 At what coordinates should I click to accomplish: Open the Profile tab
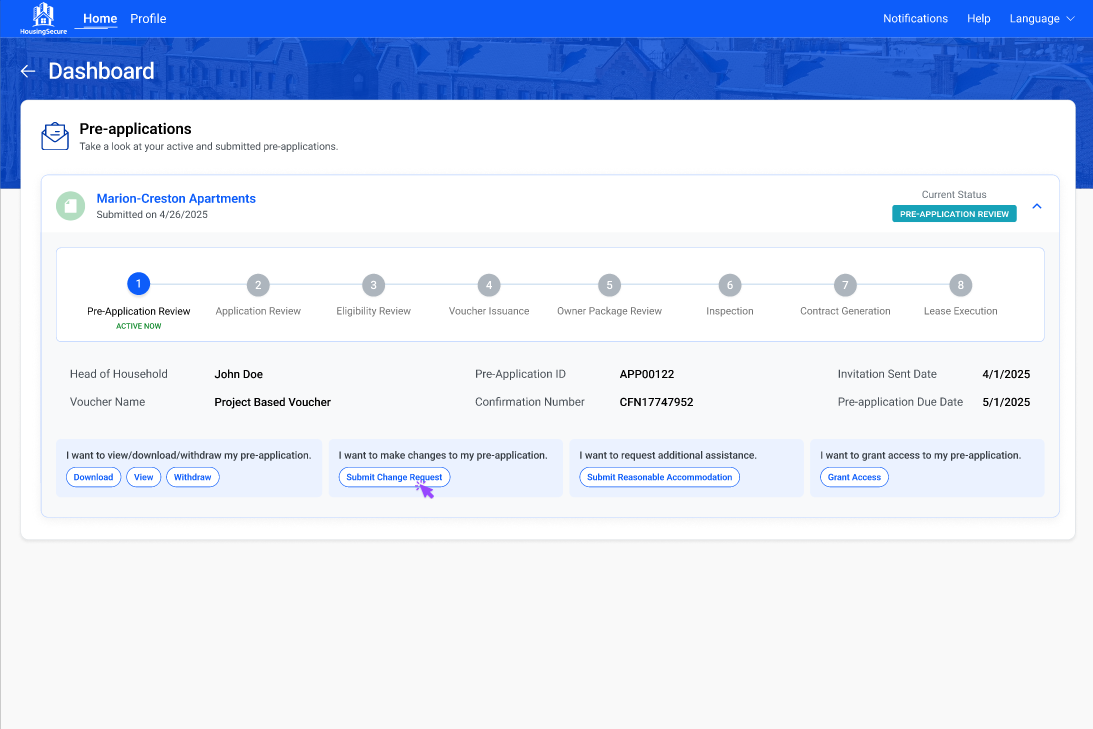click(x=148, y=19)
